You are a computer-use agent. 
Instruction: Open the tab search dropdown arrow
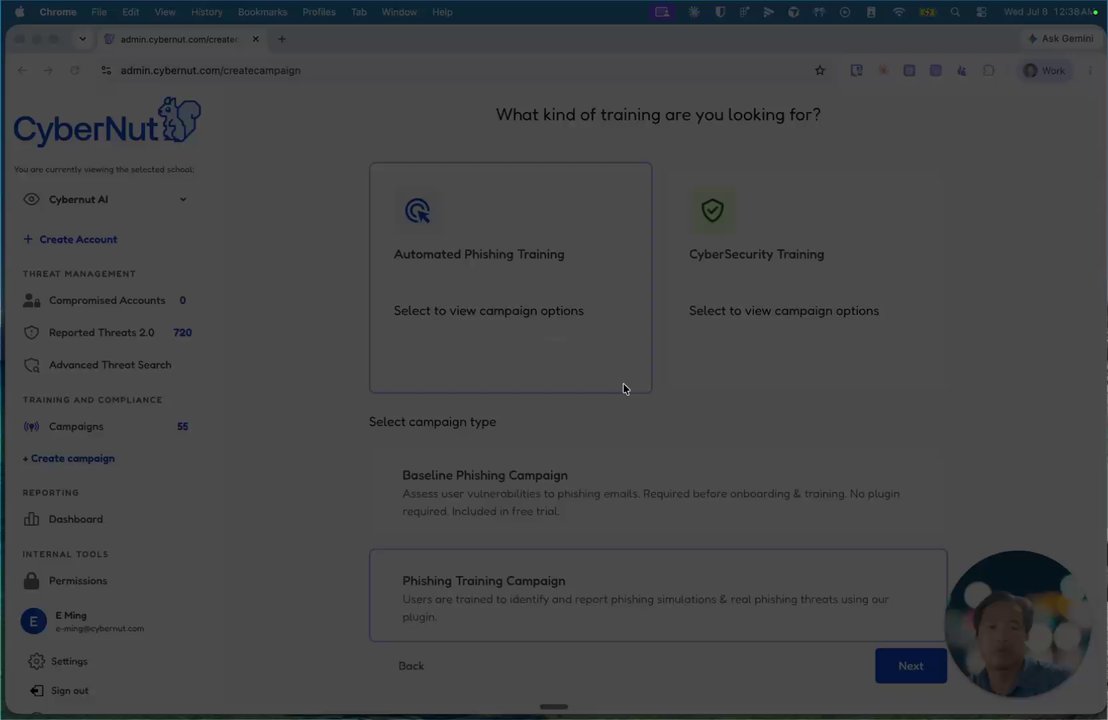point(83,39)
